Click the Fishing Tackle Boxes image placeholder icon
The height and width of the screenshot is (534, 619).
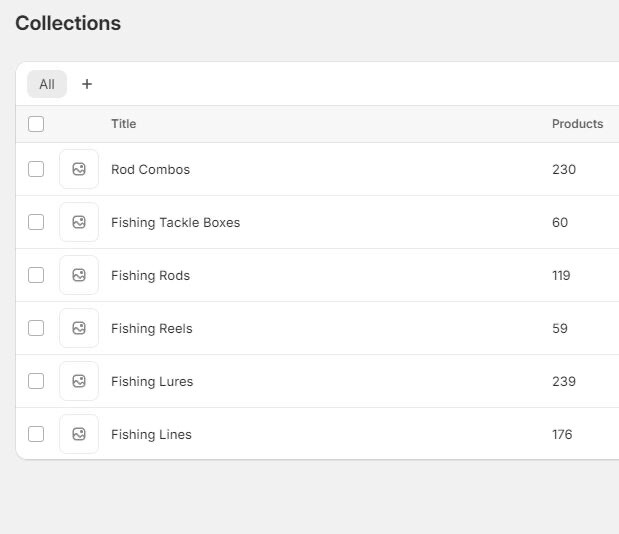click(79, 222)
